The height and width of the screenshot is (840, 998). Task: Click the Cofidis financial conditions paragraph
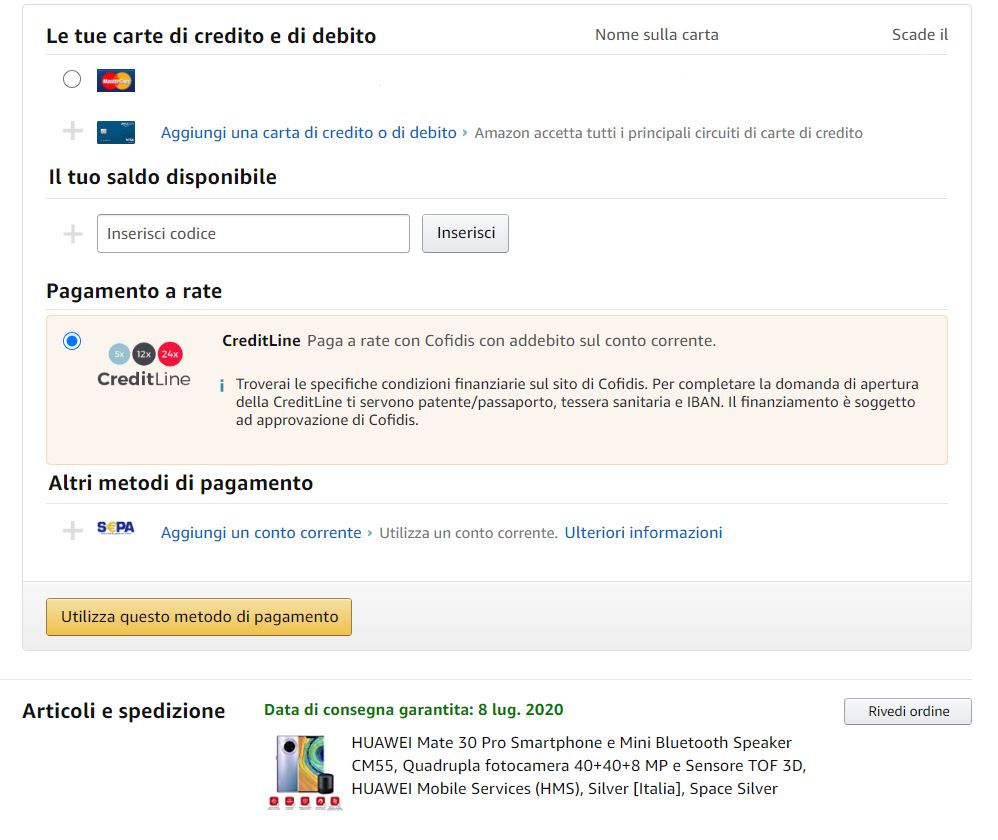click(577, 402)
